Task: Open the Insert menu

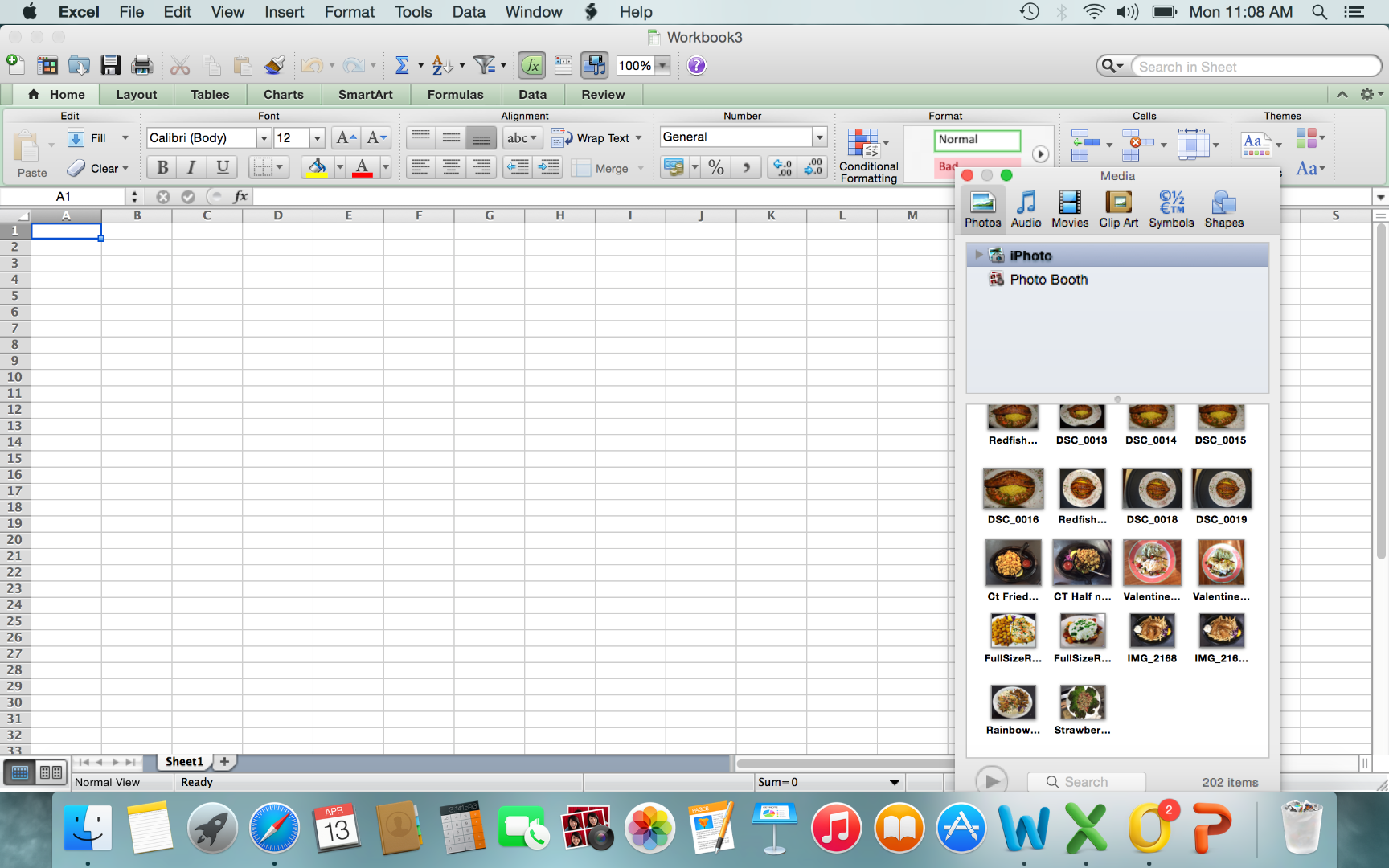Action: [x=285, y=12]
